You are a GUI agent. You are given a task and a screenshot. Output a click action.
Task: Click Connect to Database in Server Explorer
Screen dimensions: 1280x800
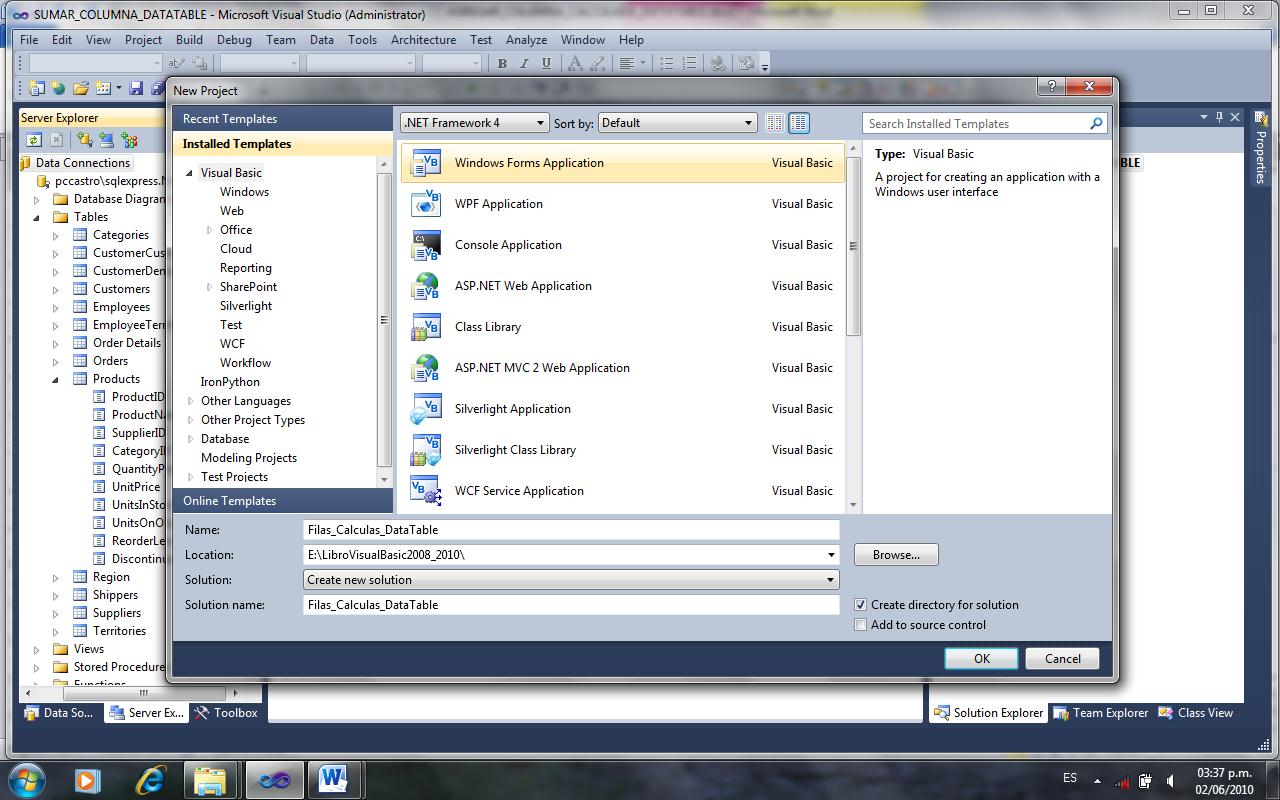[x=84, y=139]
